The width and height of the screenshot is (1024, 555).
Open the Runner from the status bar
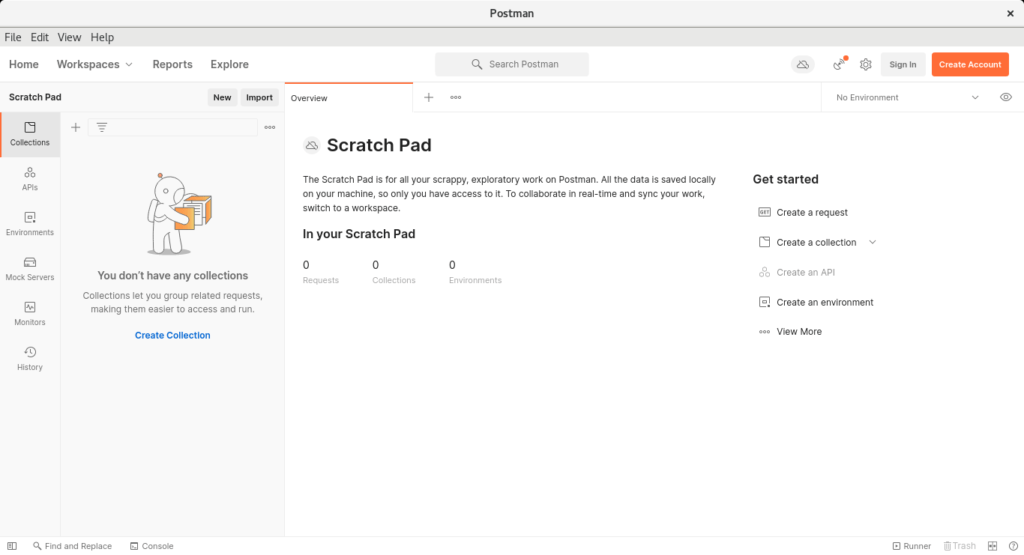pos(912,546)
